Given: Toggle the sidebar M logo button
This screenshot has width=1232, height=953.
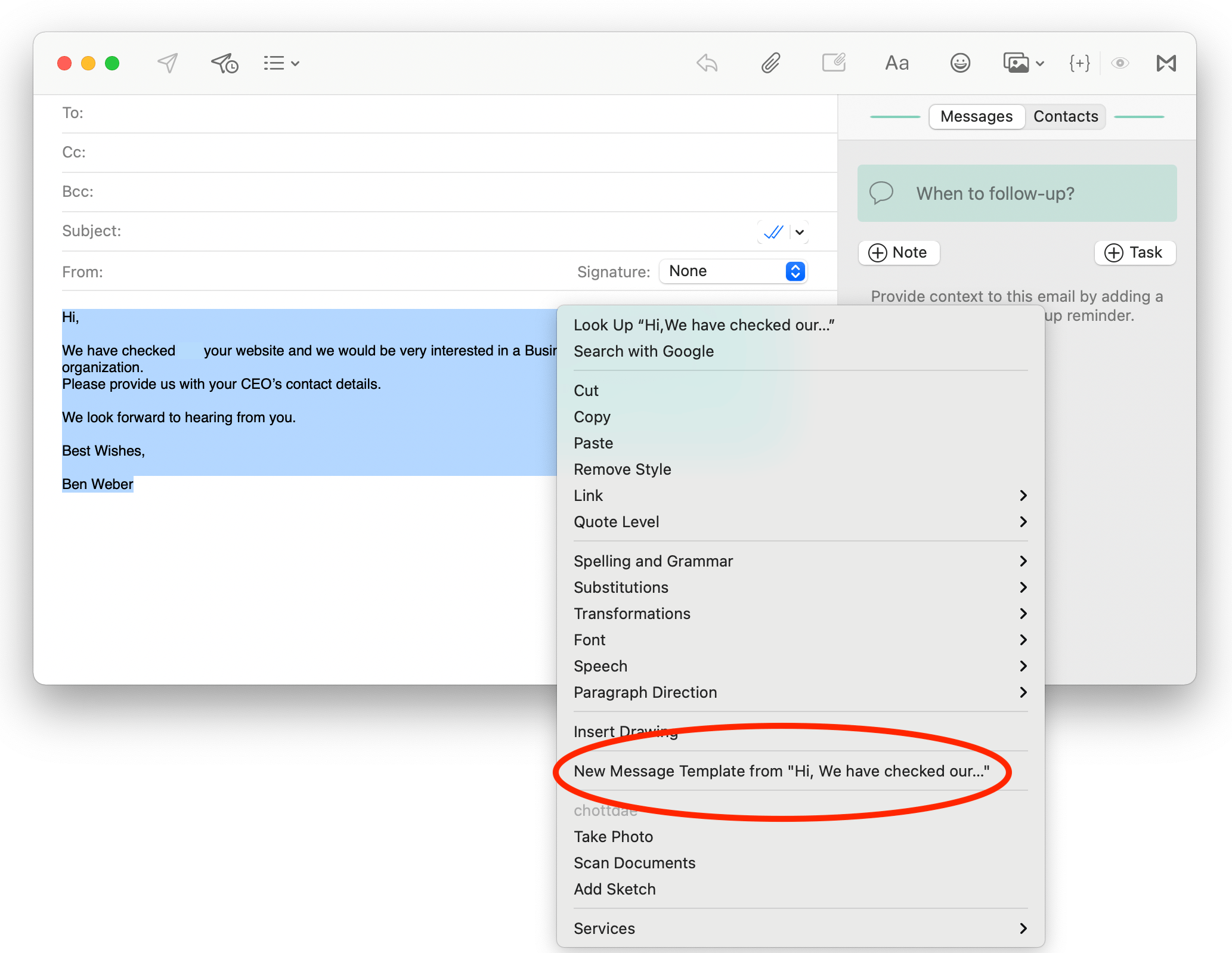Looking at the screenshot, I should click(x=1166, y=63).
